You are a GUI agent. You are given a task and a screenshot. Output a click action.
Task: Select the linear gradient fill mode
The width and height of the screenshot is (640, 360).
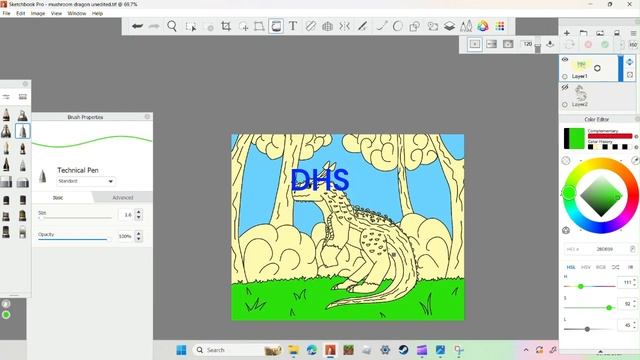(491, 44)
